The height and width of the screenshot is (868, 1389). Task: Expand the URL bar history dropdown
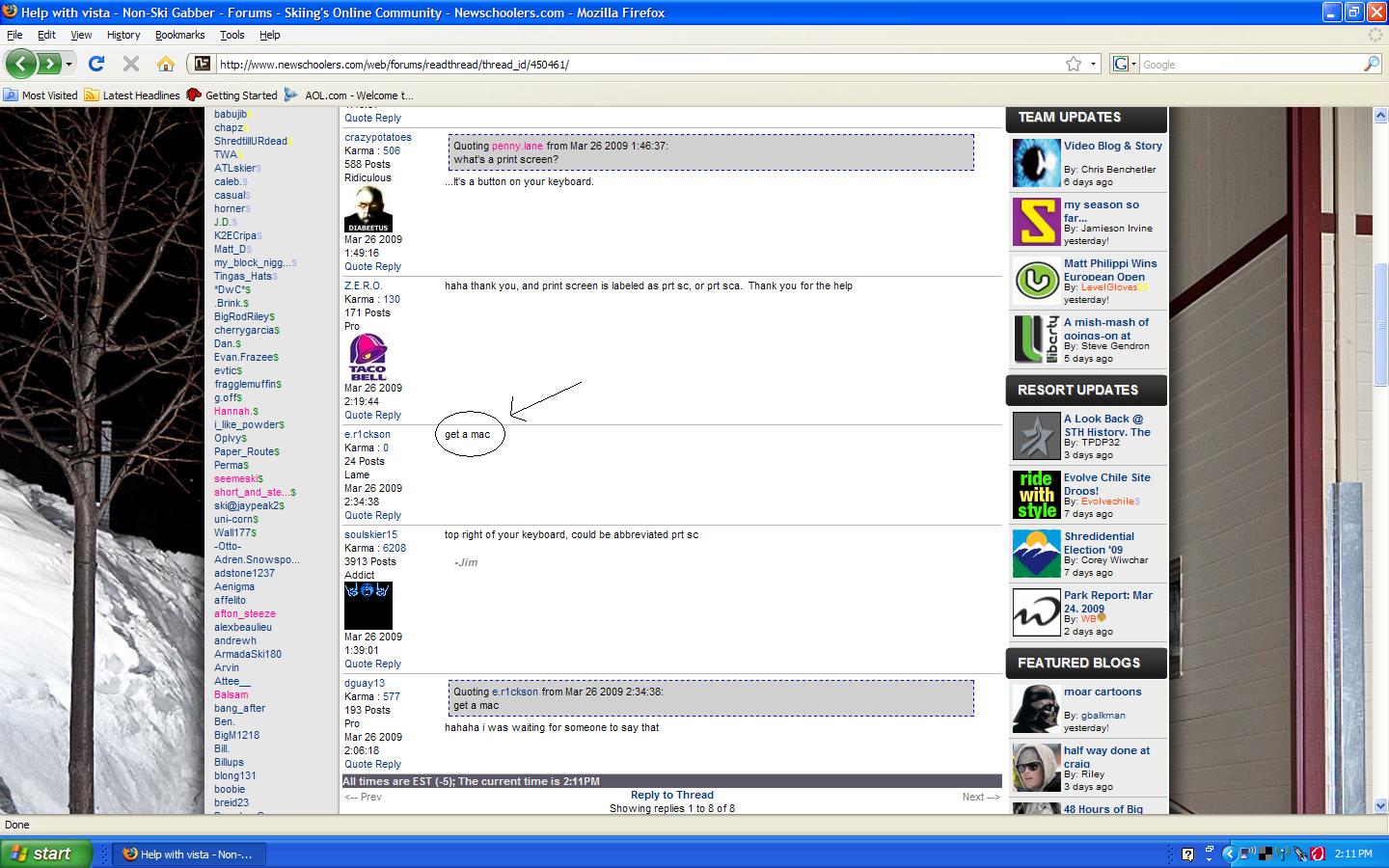pyautogui.click(x=1093, y=64)
